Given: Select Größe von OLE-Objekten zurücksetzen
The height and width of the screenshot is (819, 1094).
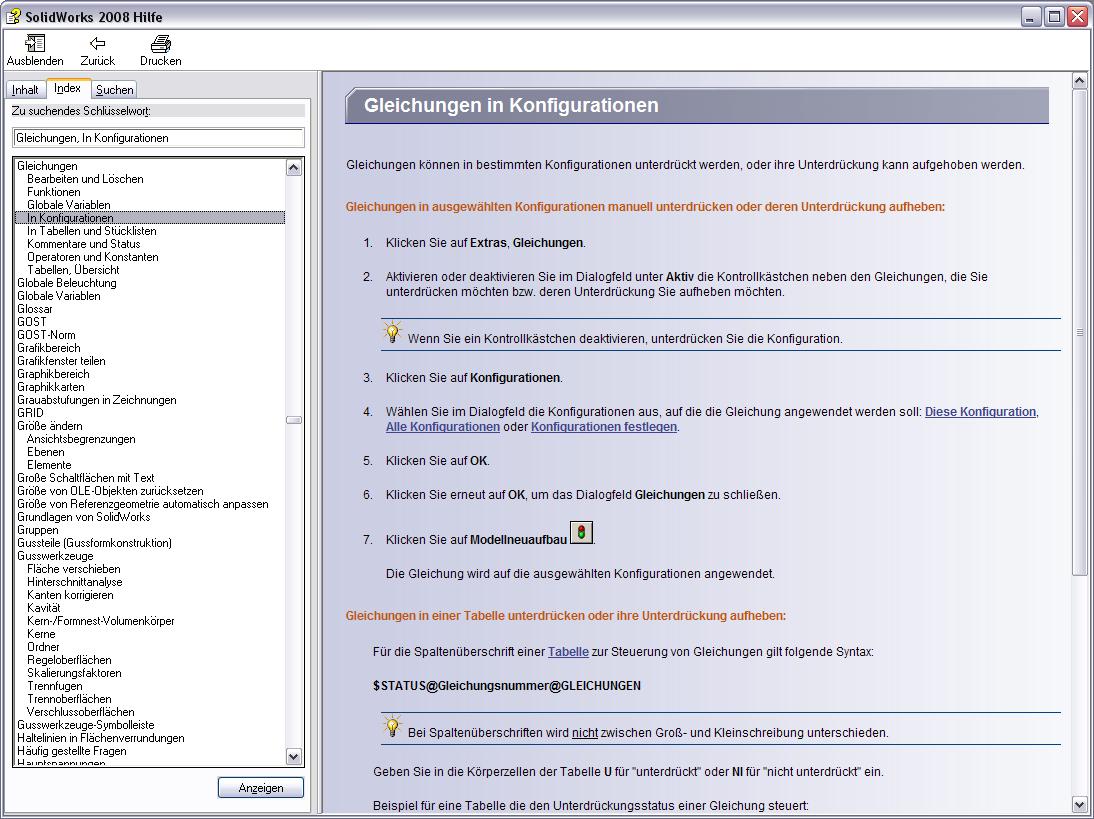Looking at the screenshot, I should (110, 491).
